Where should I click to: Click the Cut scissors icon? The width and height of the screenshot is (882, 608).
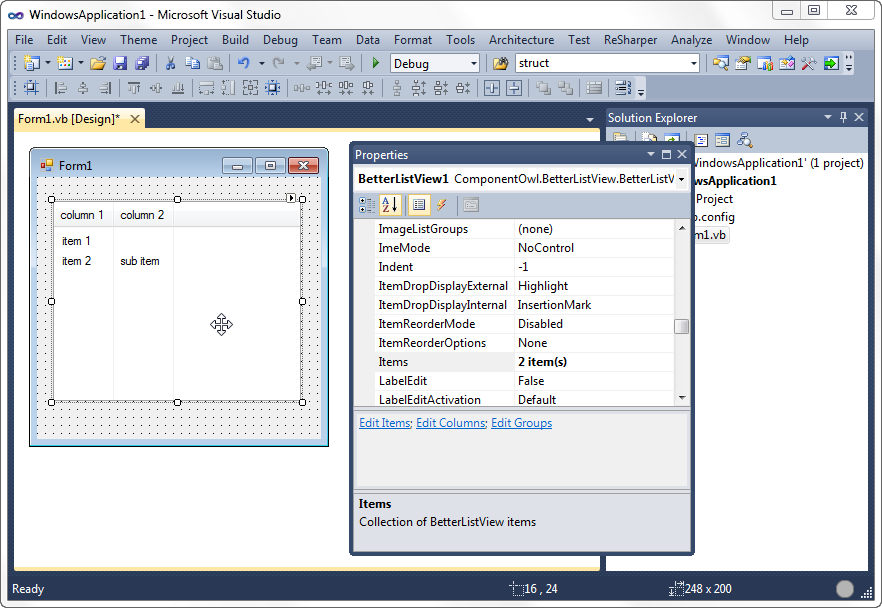pyautogui.click(x=171, y=63)
